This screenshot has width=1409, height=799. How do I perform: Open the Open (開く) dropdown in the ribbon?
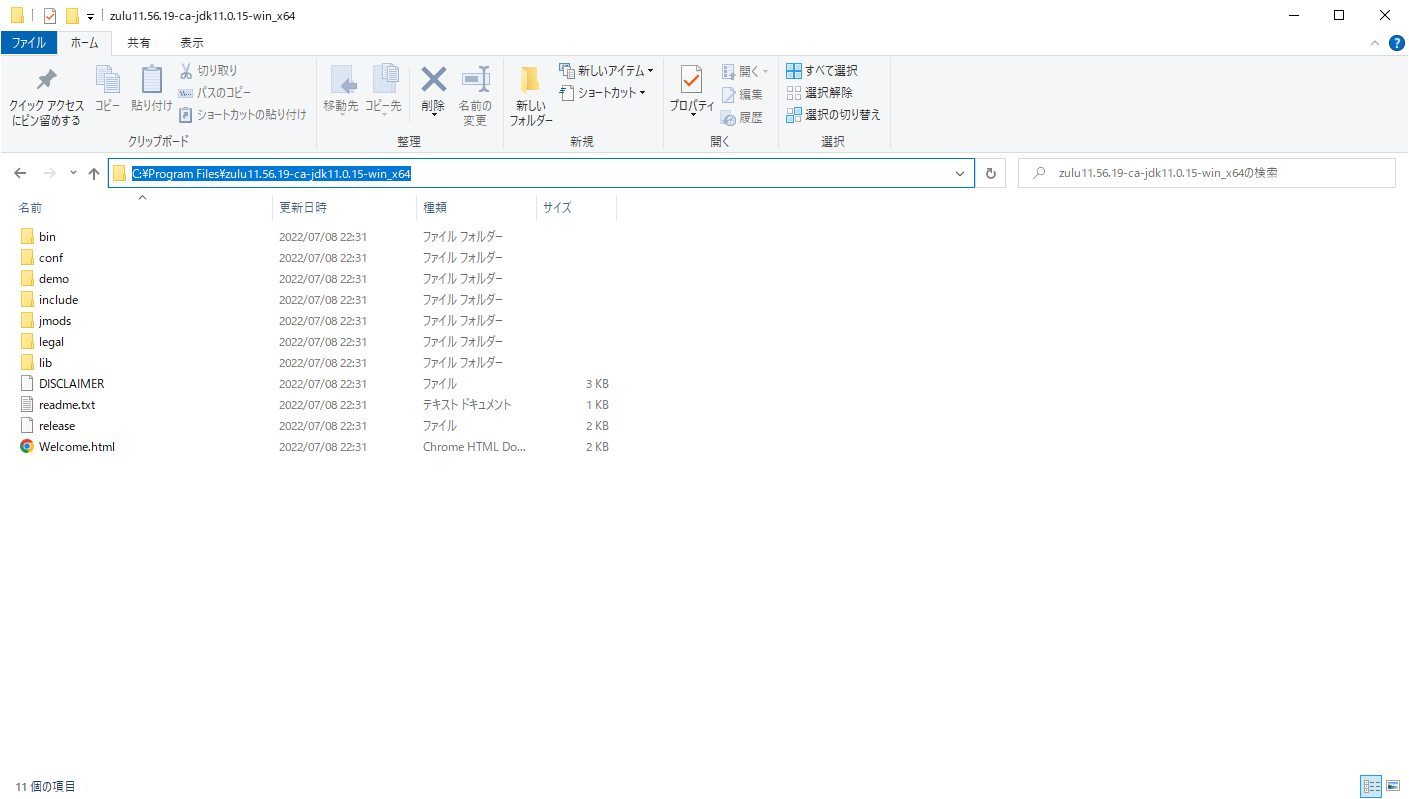tap(746, 72)
